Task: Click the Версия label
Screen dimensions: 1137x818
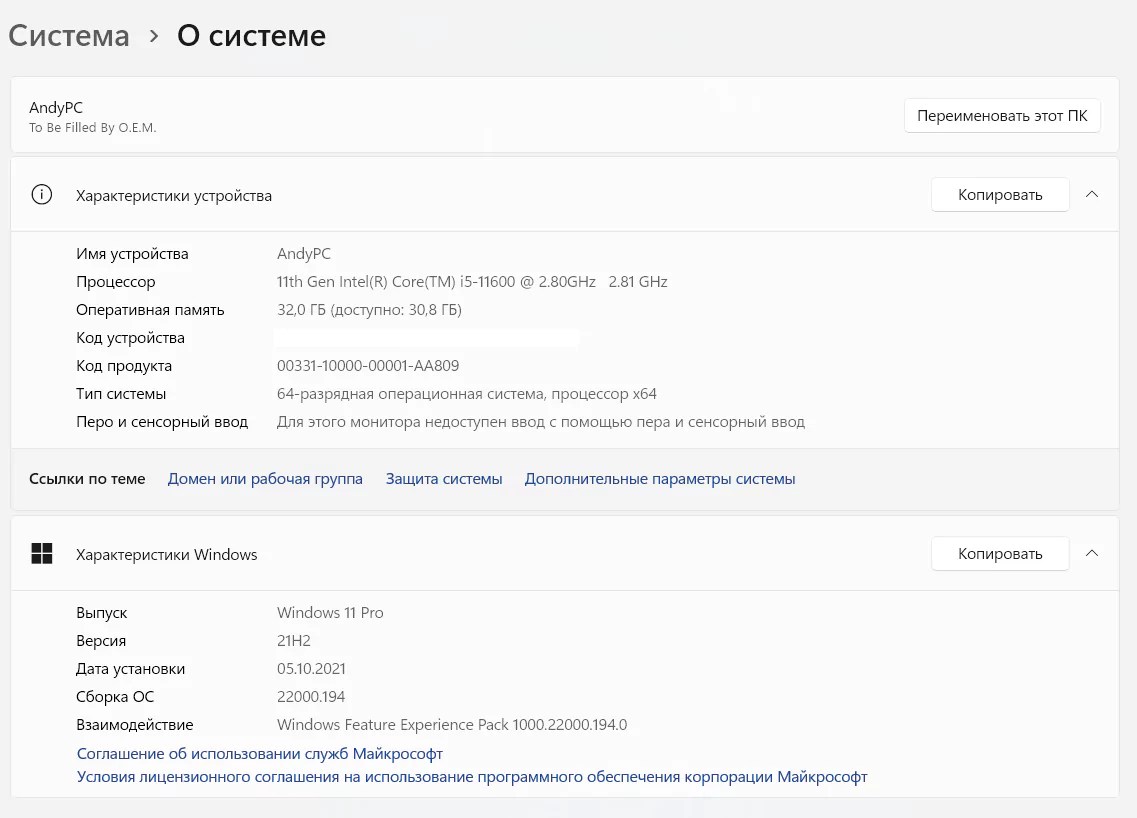Action: click(x=101, y=641)
